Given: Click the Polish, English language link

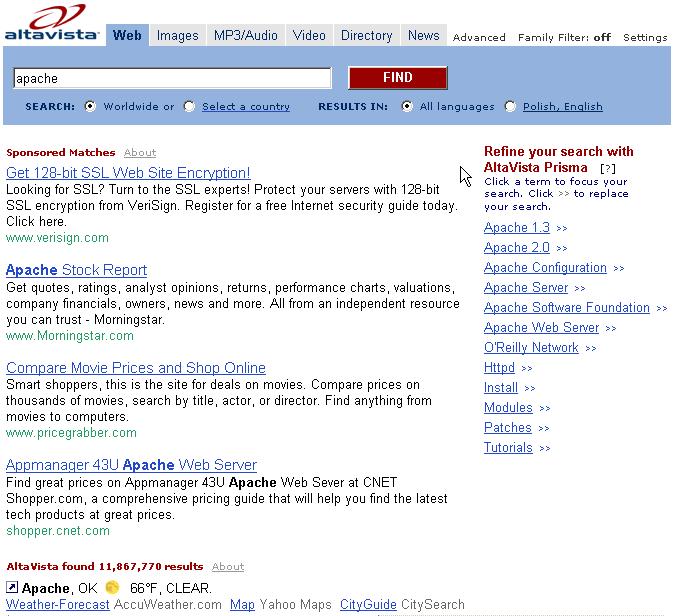Looking at the screenshot, I should [x=563, y=106].
